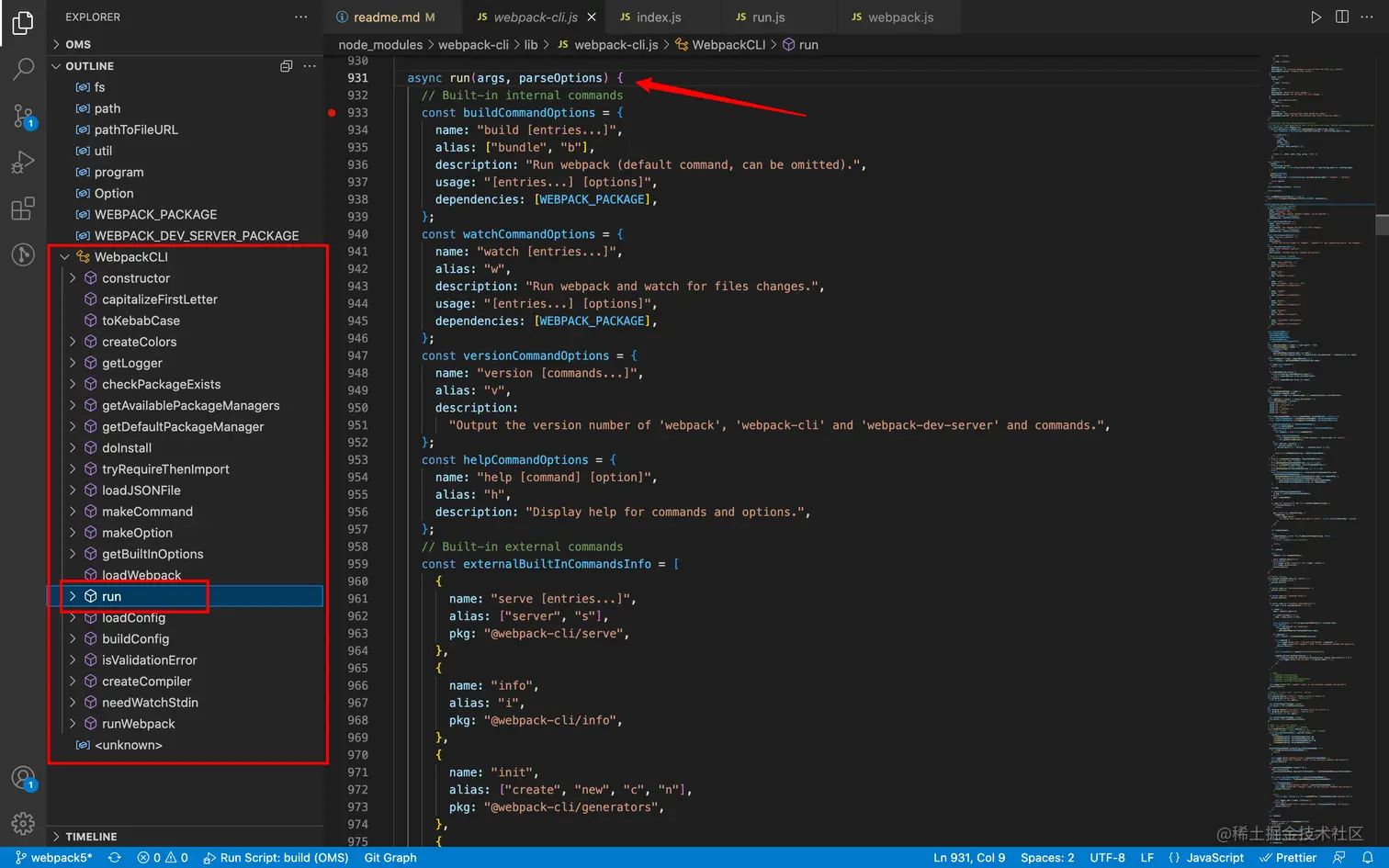Expand the TIMELINE section

click(x=91, y=837)
